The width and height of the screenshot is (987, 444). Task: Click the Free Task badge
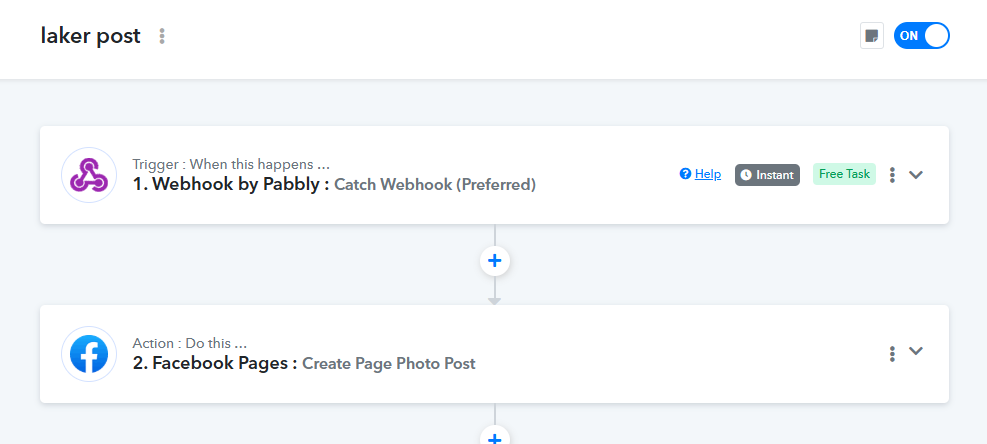point(845,174)
